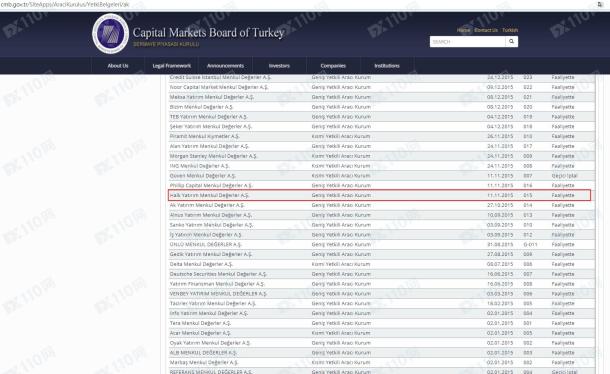Select Delta Menkul Değerler A.Ş. row
Viewport: 610px width, 374px height.
pyautogui.click(x=382, y=264)
